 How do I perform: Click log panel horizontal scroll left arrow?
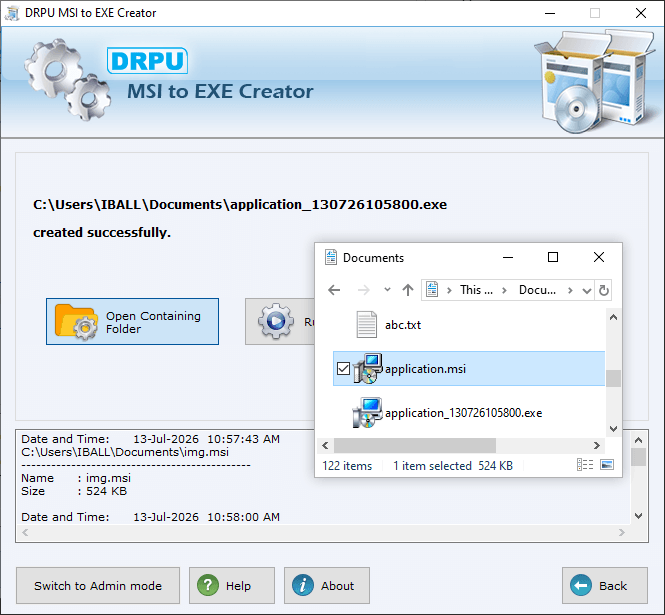(25, 532)
